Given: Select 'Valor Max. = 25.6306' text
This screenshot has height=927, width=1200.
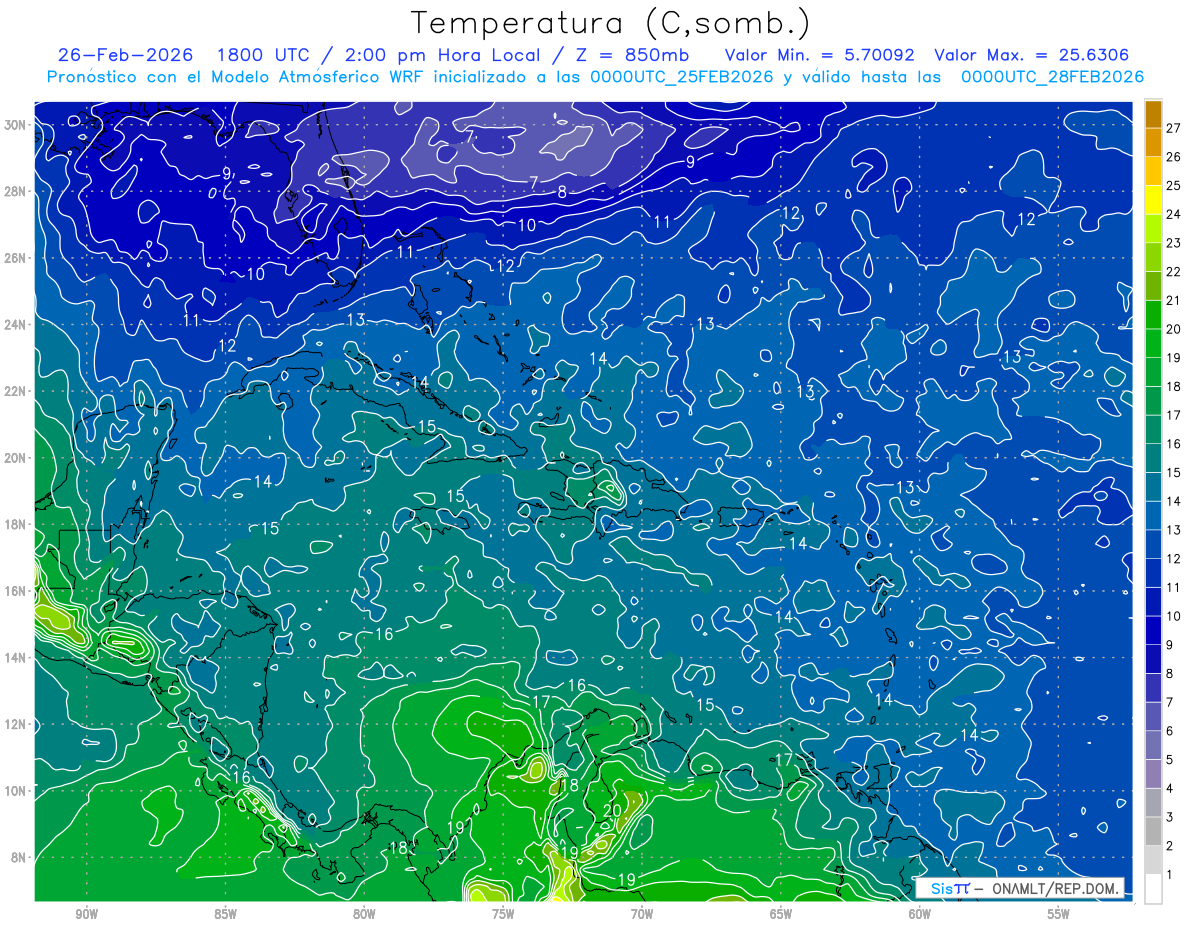Looking at the screenshot, I should (1032, 55).
